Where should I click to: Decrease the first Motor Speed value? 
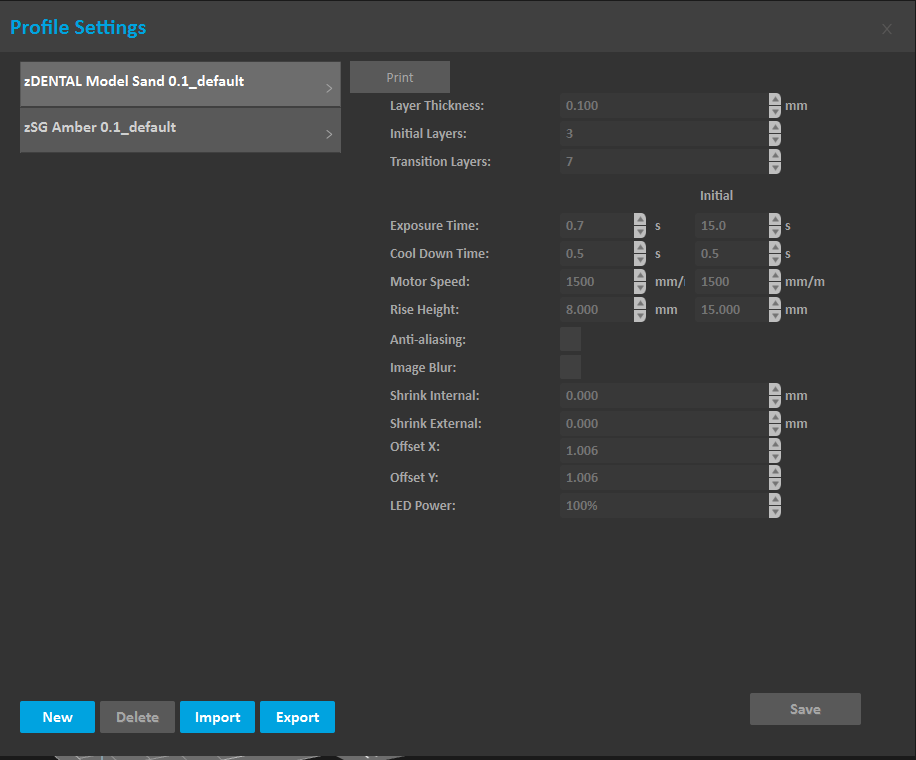click(x=640, y=288)
